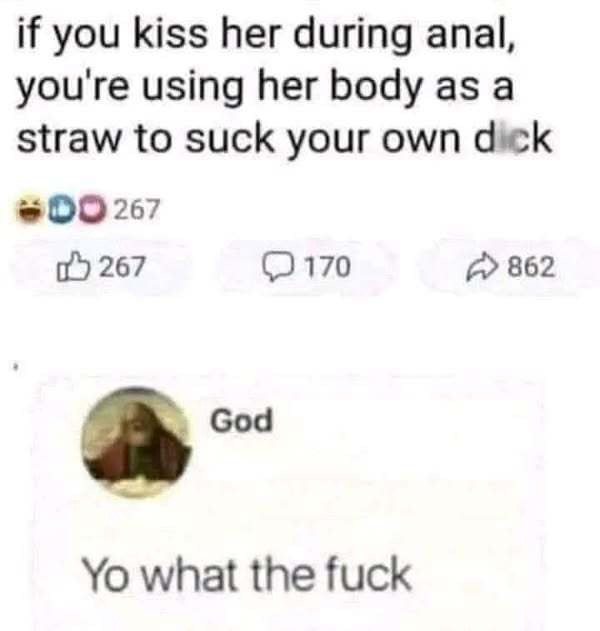Click the blue thumbs-up reaction badge
Screen dimensions: 600x631
click(x=62, y=210)
